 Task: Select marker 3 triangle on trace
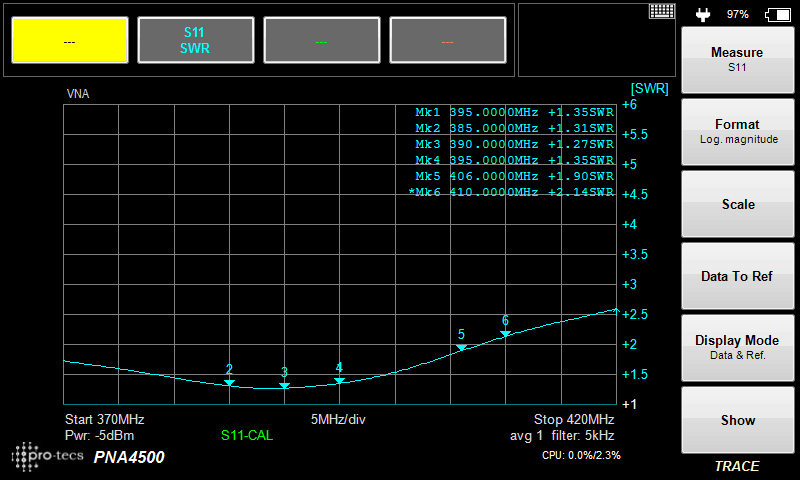click(284, 385)
